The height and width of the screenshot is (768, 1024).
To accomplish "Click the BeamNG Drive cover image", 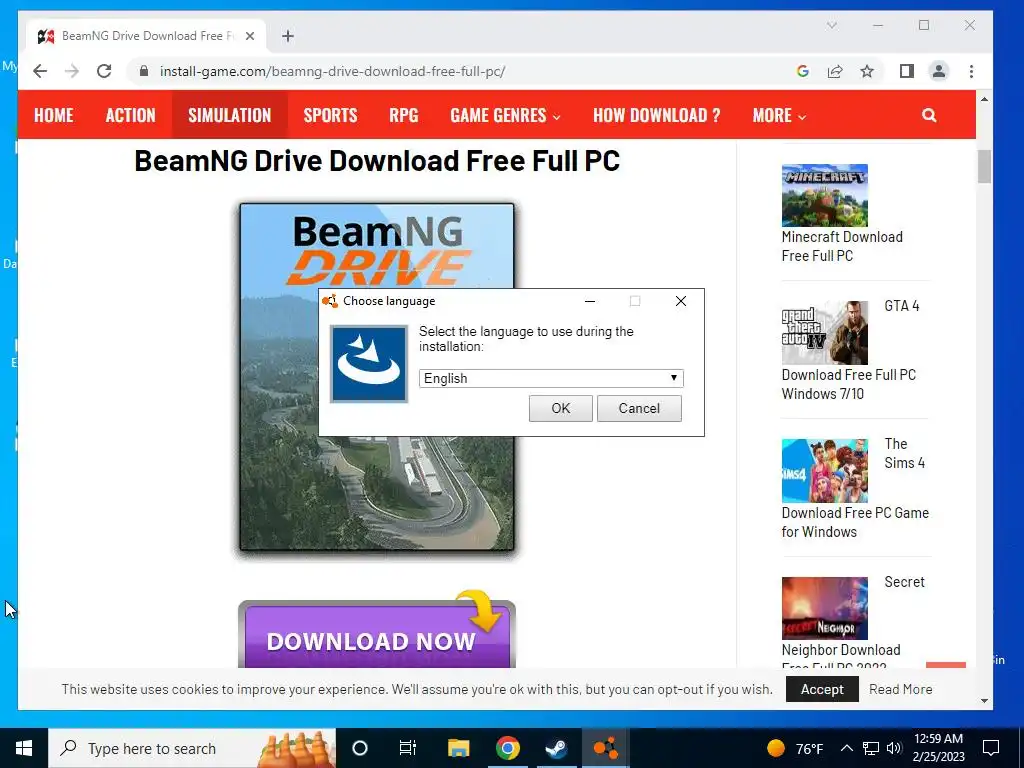I will point(377,377).
